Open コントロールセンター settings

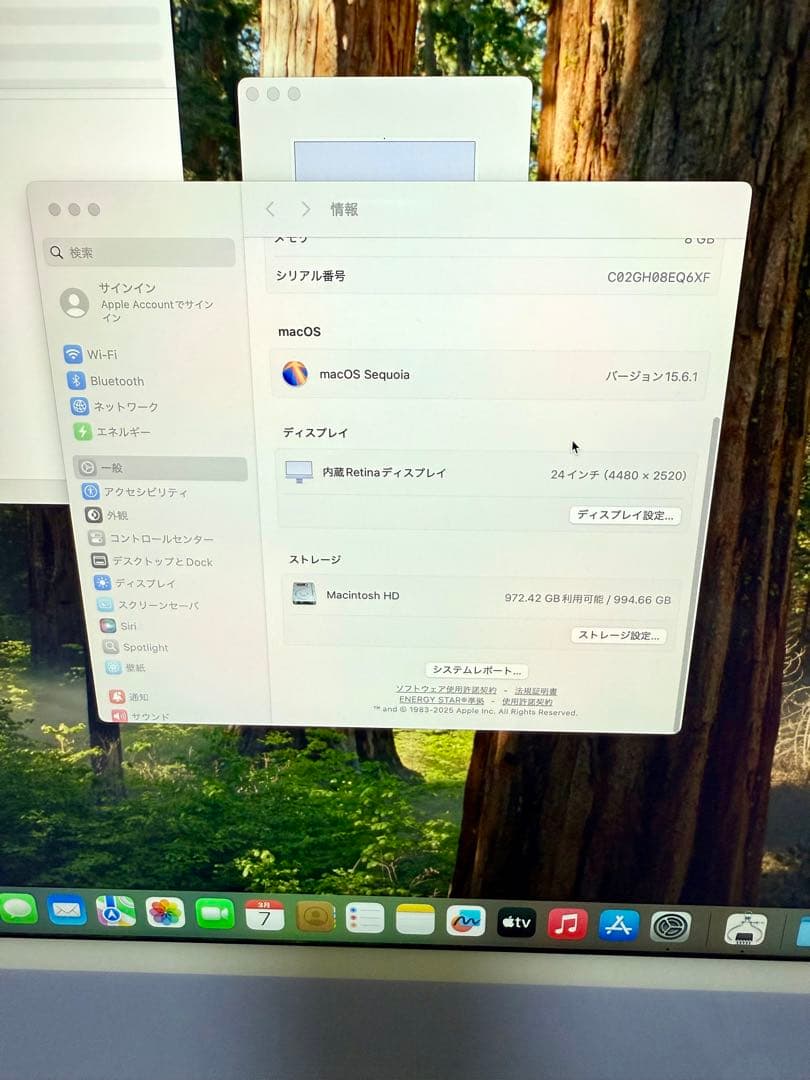pos(151,538)
